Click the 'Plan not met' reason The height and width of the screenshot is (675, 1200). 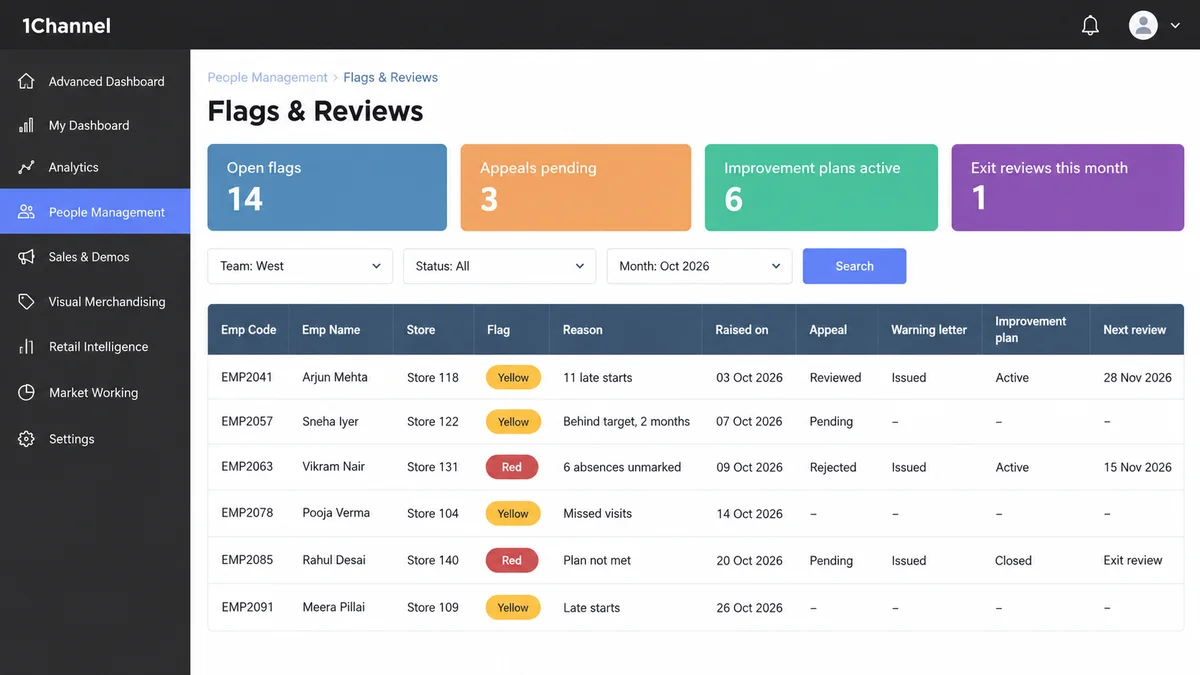tap(597, 560)
